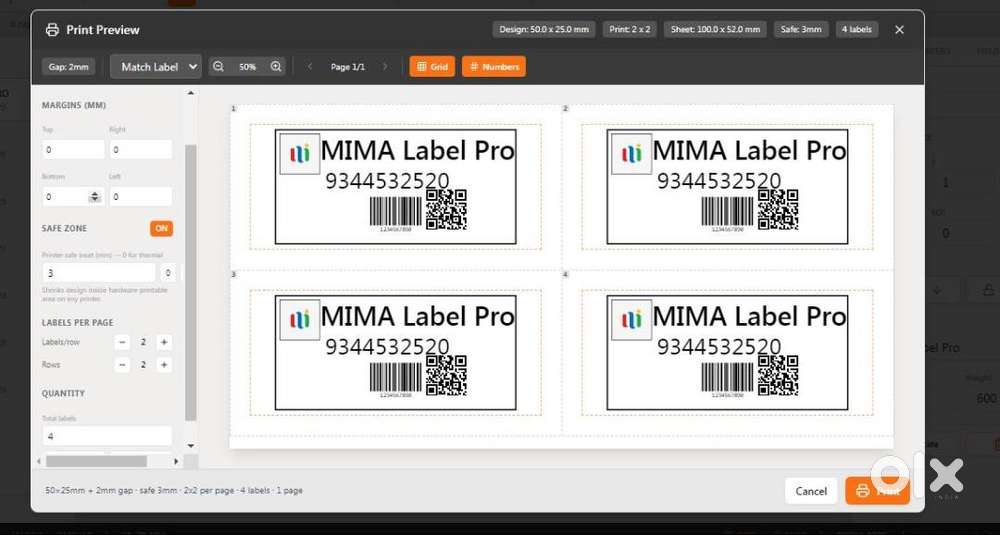Click the Sheet: 100.0 x 52.0 mm chip
Screen dimensions: 1000x535
[x=715, y=29]
